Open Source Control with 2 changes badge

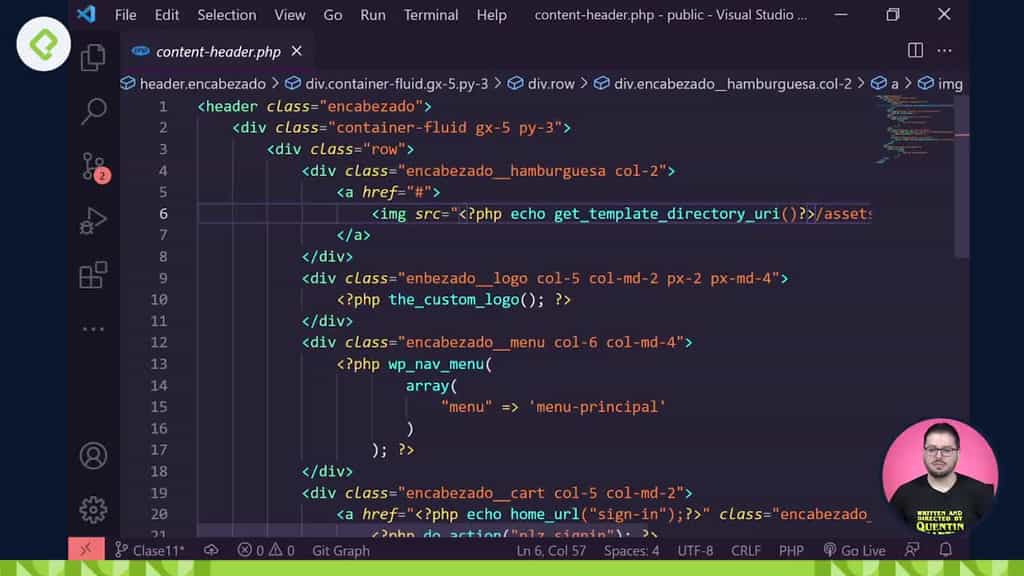(x=94, y=167)
